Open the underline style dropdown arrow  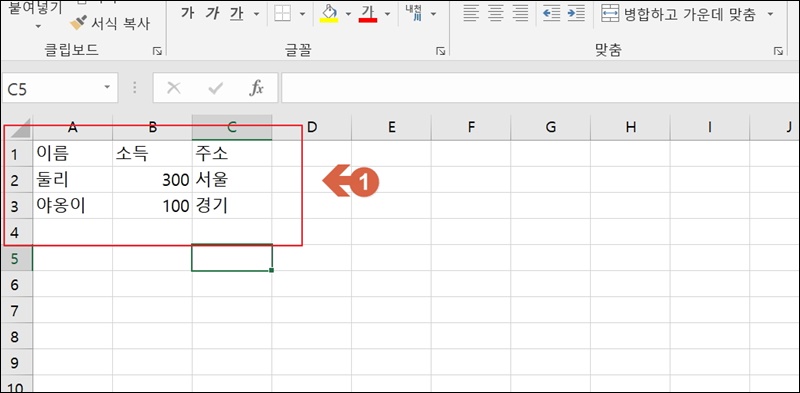[x=257, y=14]
